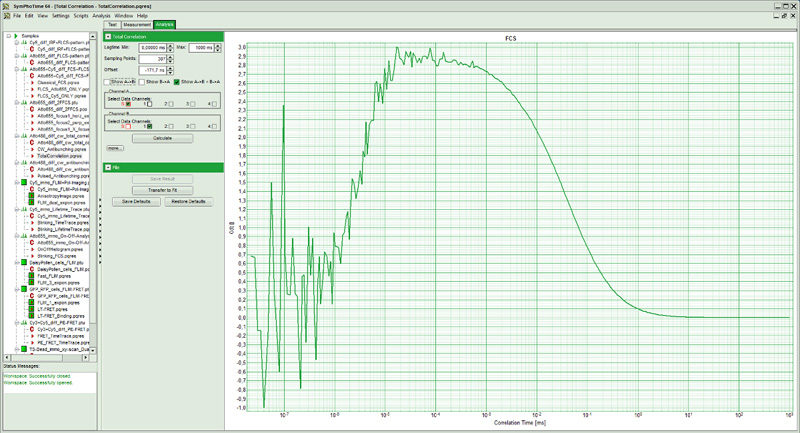Screen dimensions: 800x433
Task: Click the LT-FRET.pqres green image icon
Action: tap(32, 309)
